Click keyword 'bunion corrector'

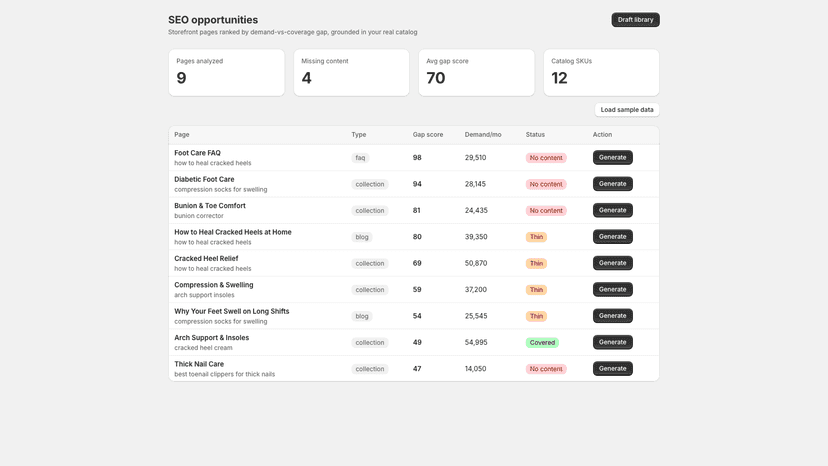pyautogui.click(x=199, y=216)
